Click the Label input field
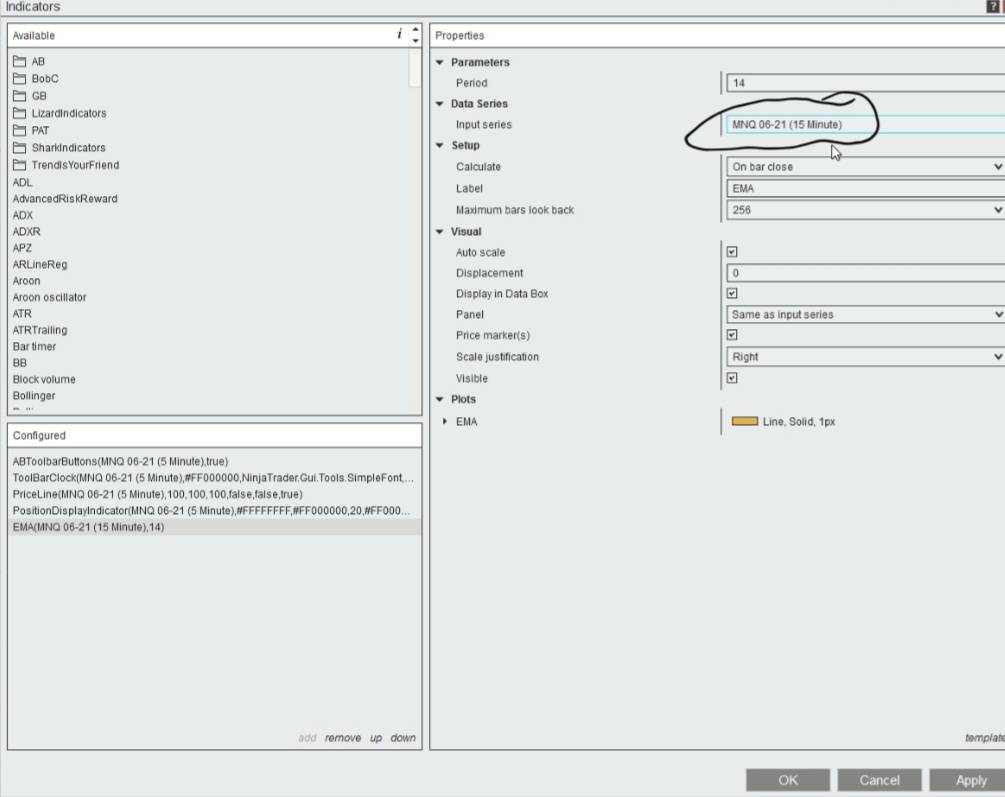The width and height of the screenshot is (1005, 797). 865,189
